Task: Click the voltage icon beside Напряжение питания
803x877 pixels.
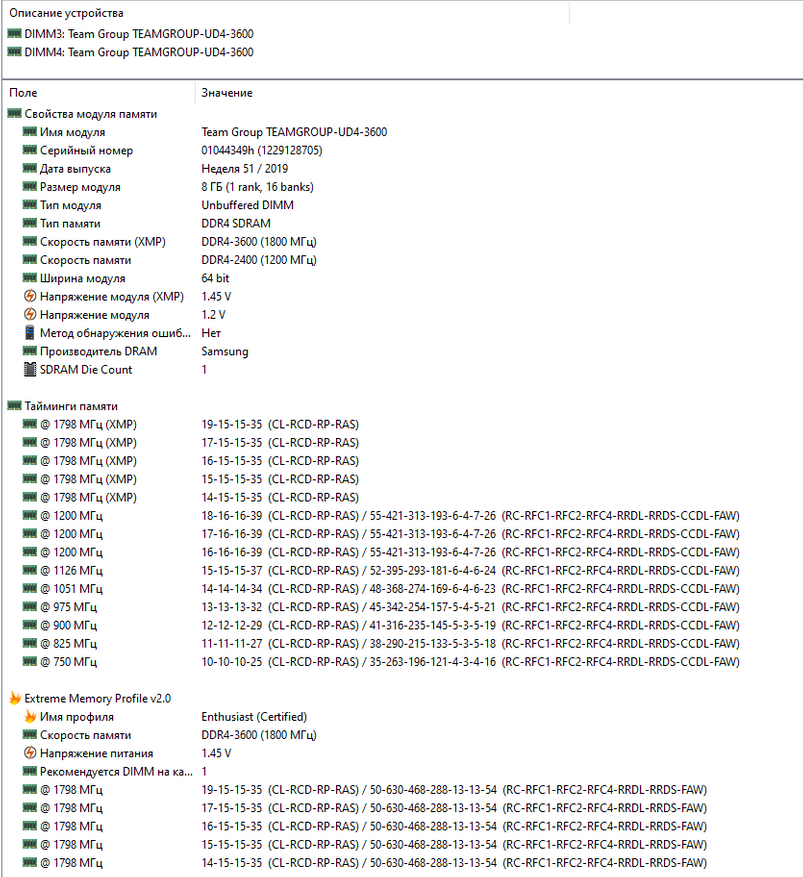Action: pos(30,753)
